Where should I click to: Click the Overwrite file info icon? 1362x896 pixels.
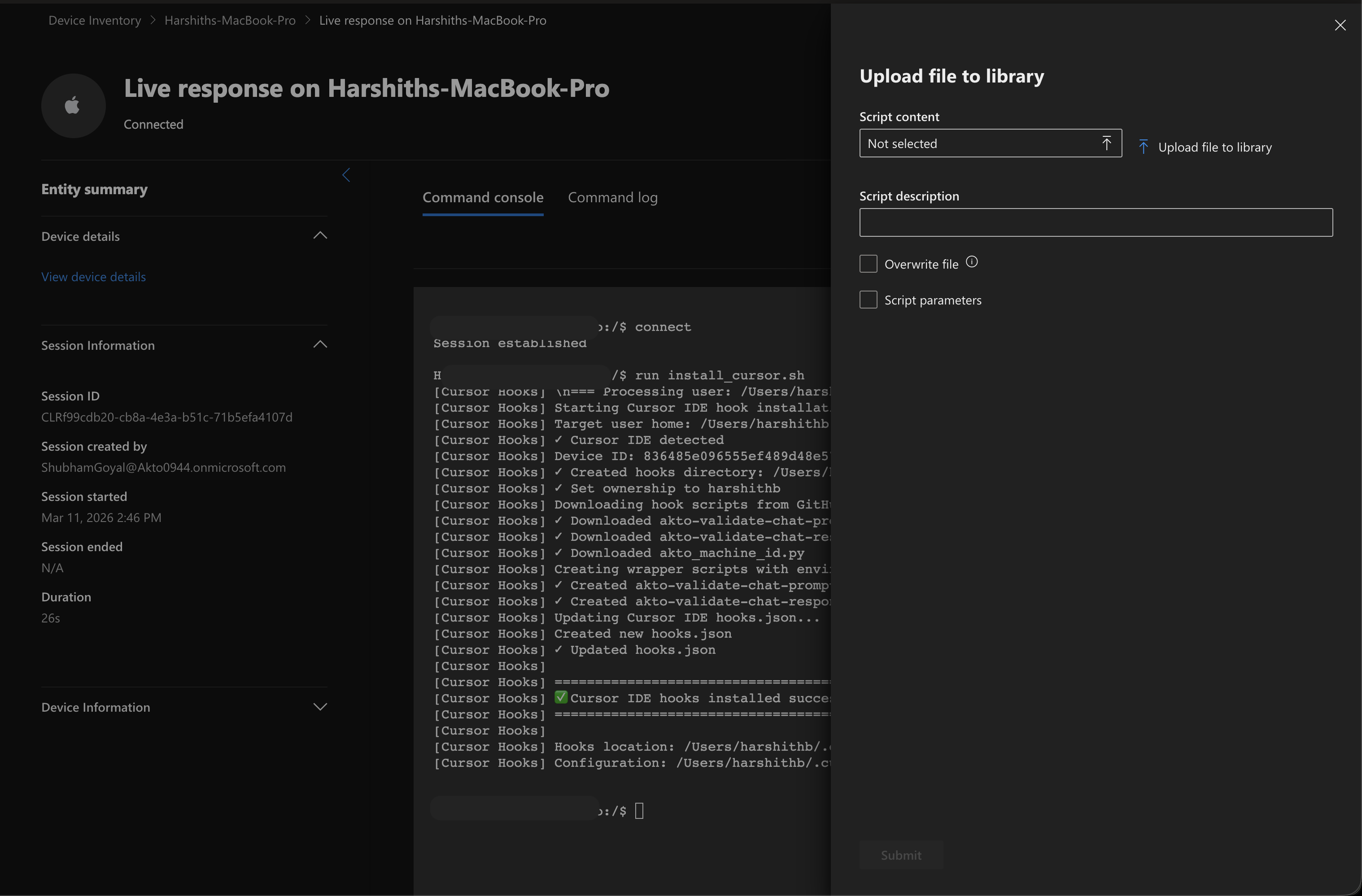pos(972,262)
